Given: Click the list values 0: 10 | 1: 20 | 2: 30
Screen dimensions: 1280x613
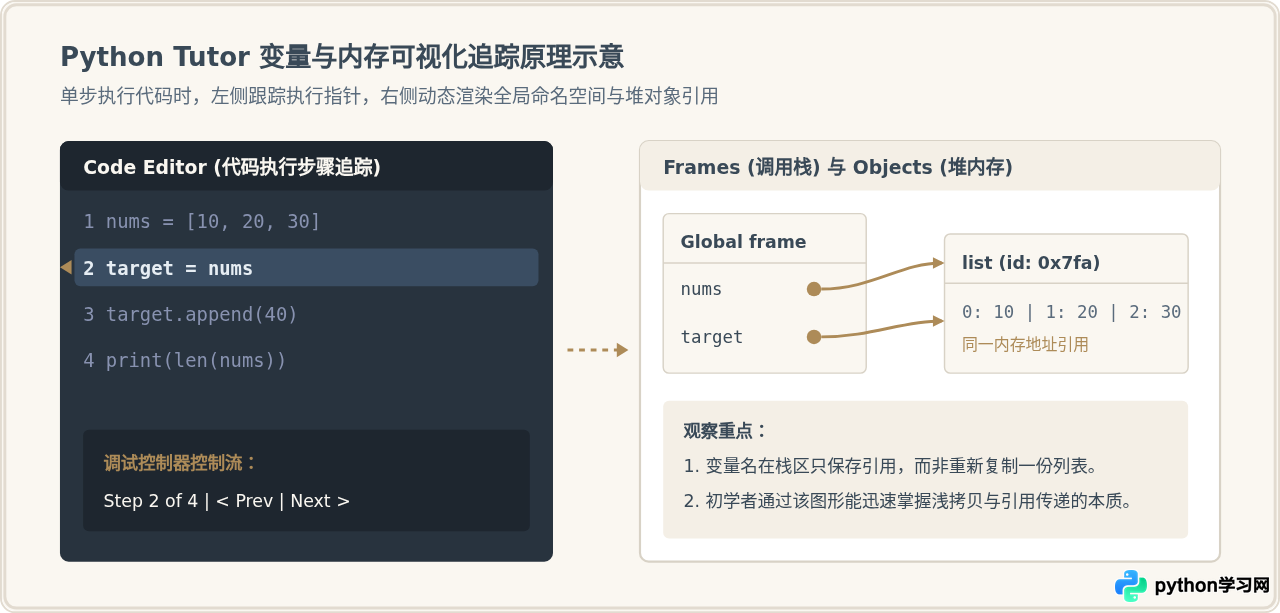Looking at the screenshot, I should click(x=1071, y=312).
